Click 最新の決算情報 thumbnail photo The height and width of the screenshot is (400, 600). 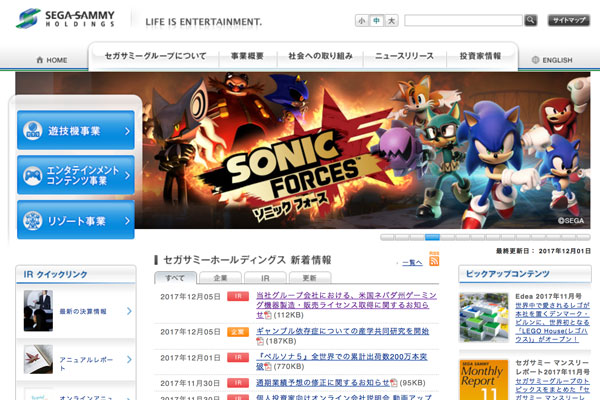coord(38,310)
